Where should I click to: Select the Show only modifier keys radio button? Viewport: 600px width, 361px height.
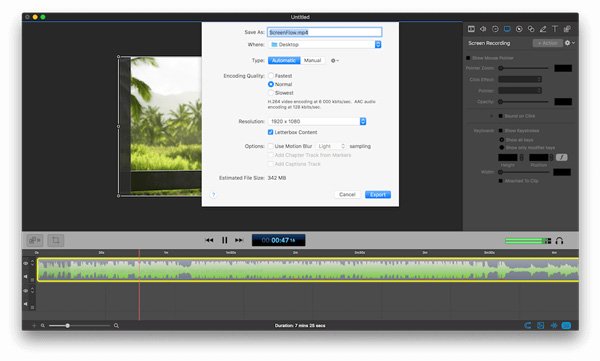(x=502, y=147)
